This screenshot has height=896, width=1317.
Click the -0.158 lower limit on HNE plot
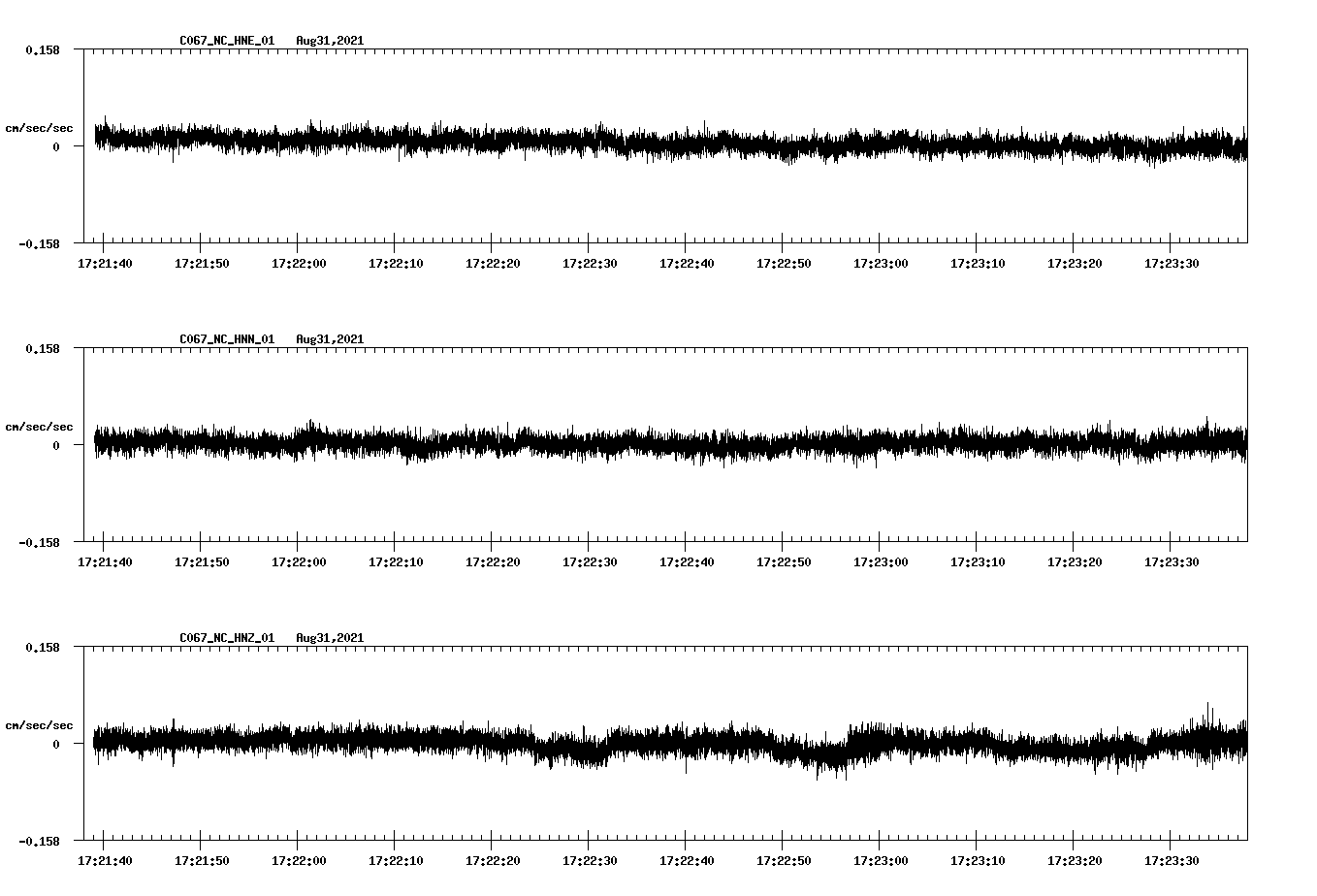point(39,243)
